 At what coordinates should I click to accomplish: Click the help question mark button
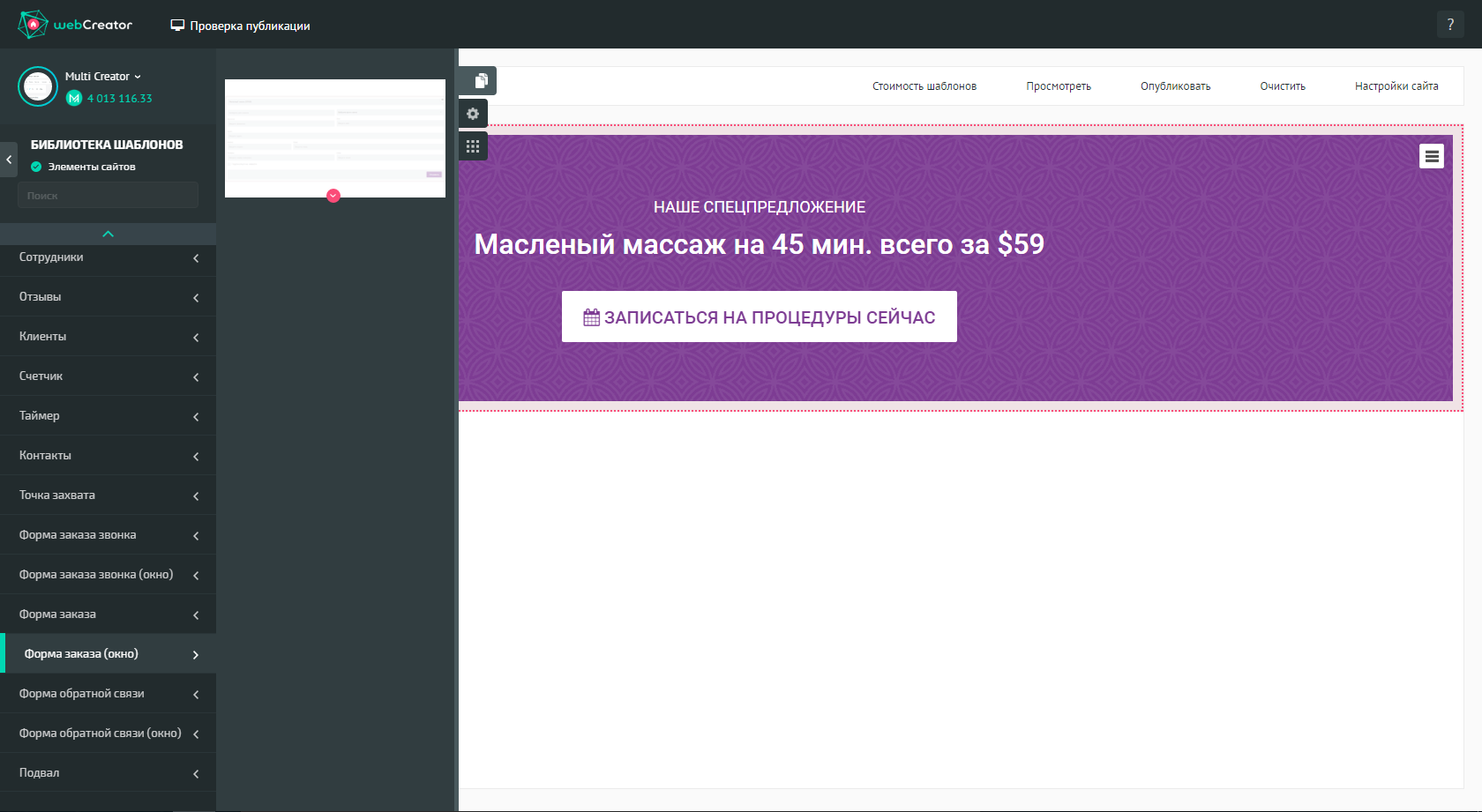tap(1450, 24)
